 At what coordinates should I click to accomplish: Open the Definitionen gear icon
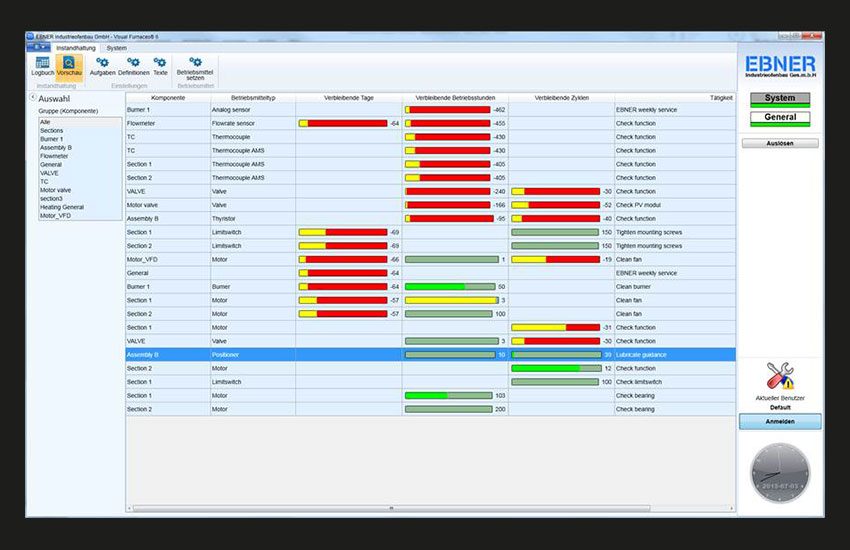[x=133, y=67]
